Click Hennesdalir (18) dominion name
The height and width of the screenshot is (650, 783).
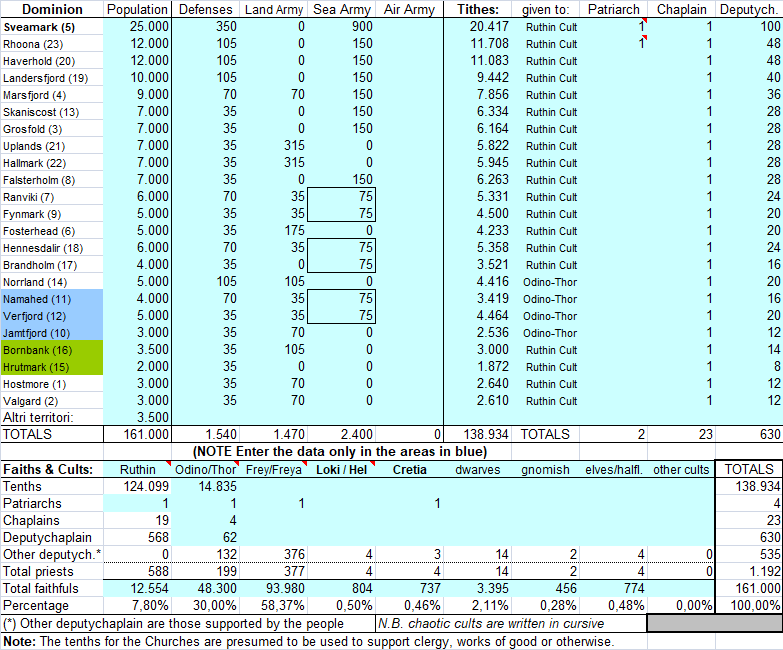pos(52,248)
